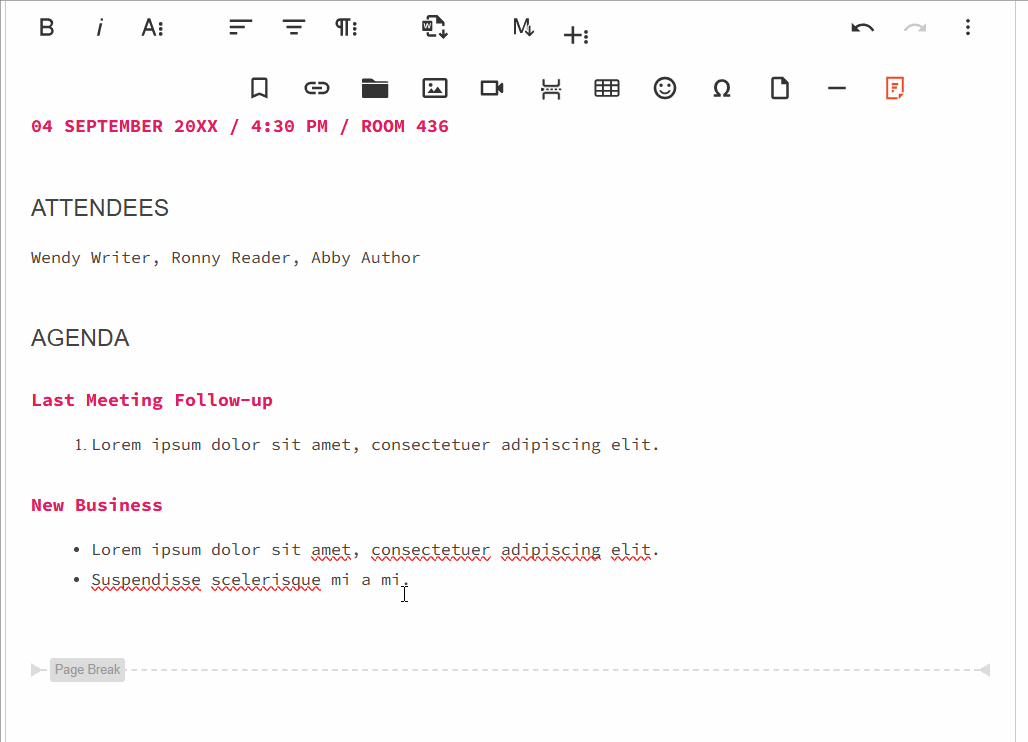Open the emoticons picker
Screen dimensions: 1028x742
point(665,88)
